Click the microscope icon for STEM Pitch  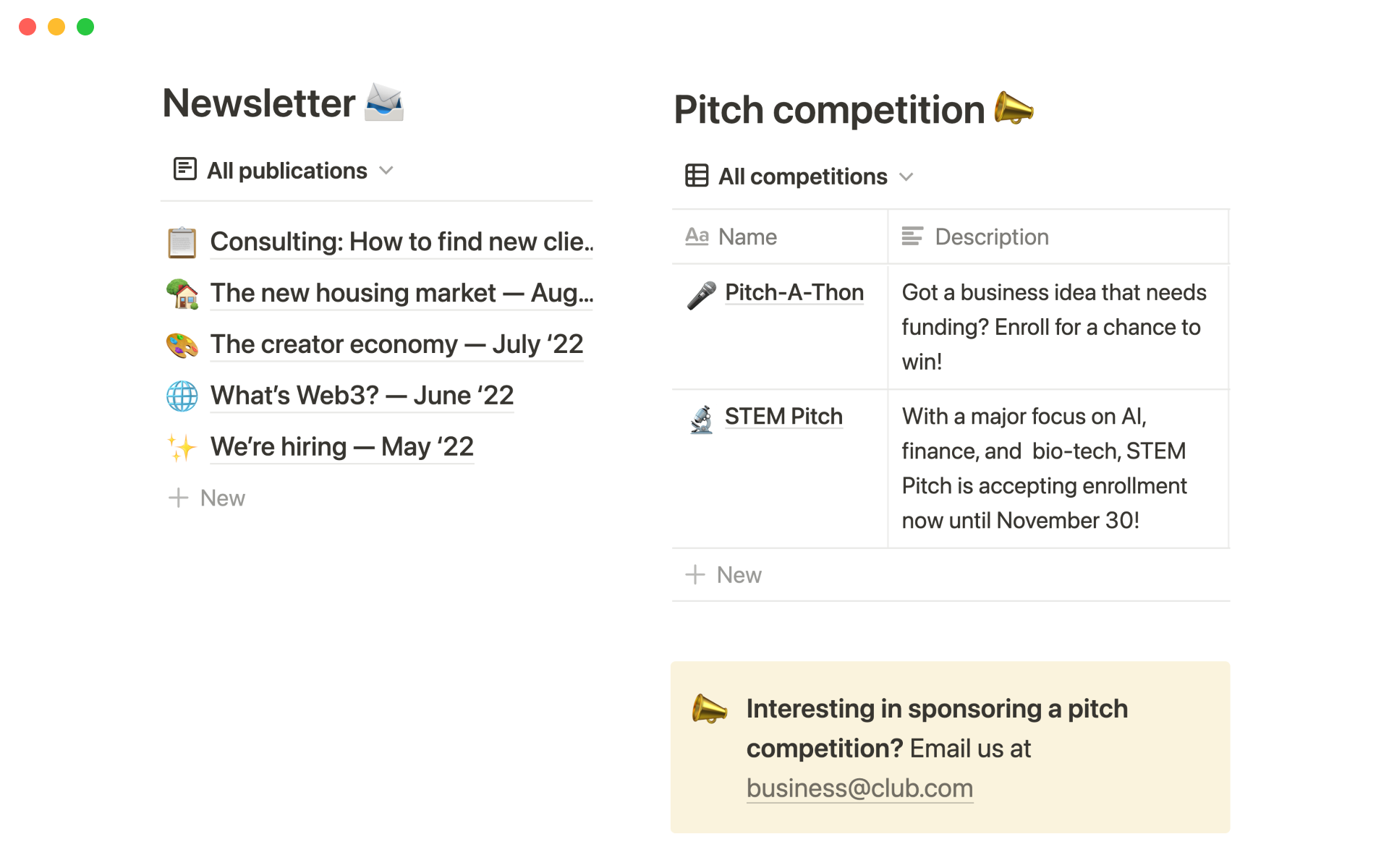(x=701, y=419)
